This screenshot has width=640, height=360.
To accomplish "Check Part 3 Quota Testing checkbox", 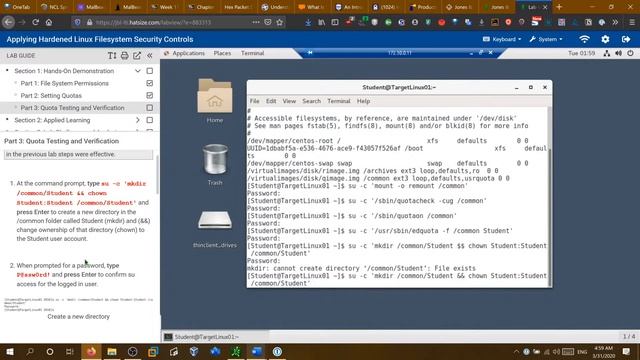I will (150, 108).
